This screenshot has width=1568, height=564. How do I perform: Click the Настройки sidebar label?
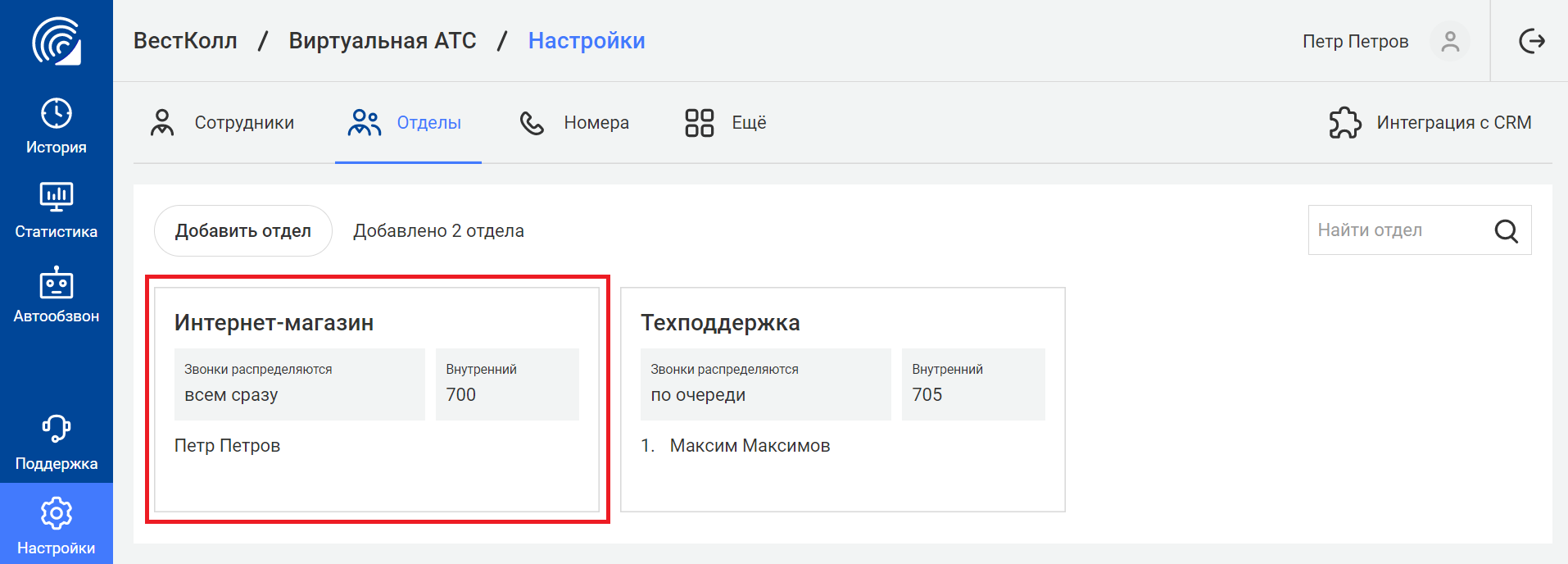[x=57, y=548]
